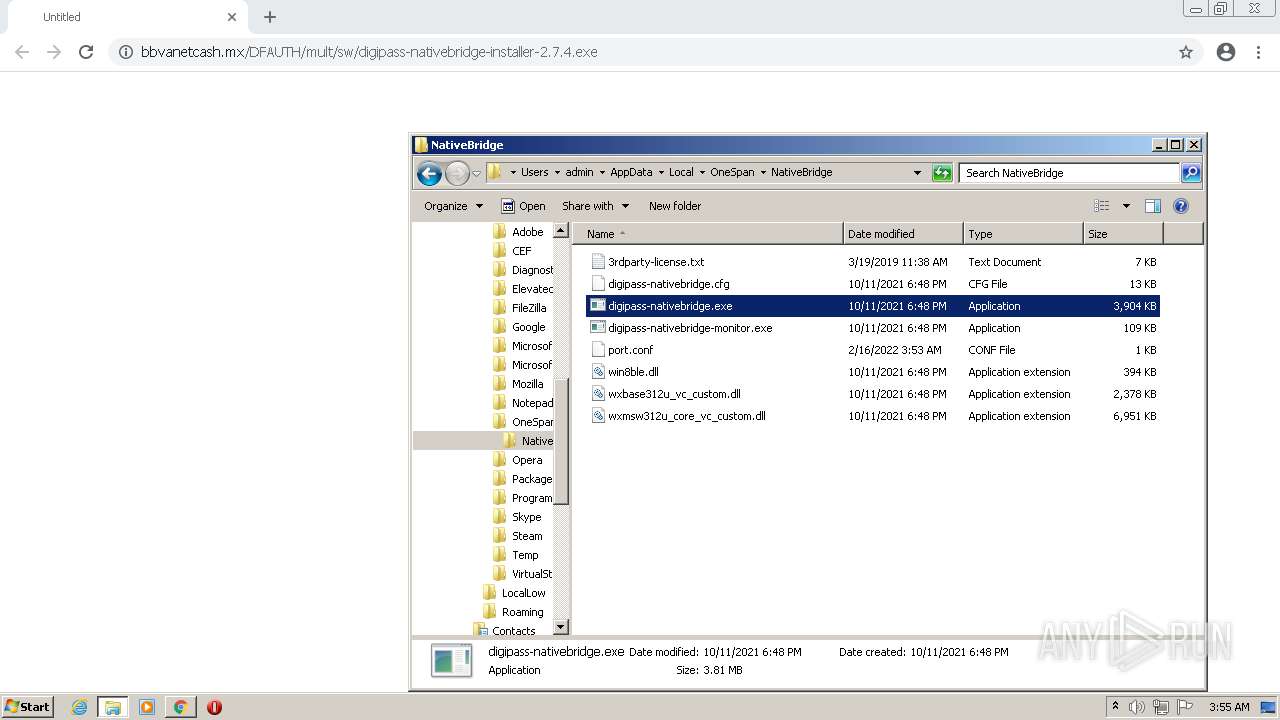Go to Local in breadcrumb path
1280x720 pixels.
point(681,172)
